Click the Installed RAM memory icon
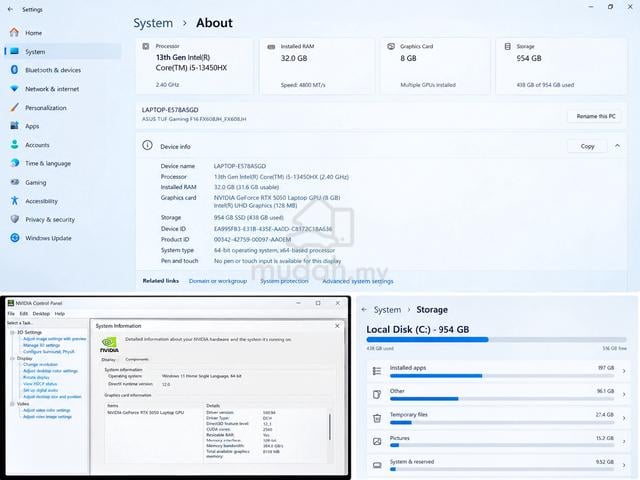Image resolution: width=640 pixels, height=480 pixels. tap(271, 47)
